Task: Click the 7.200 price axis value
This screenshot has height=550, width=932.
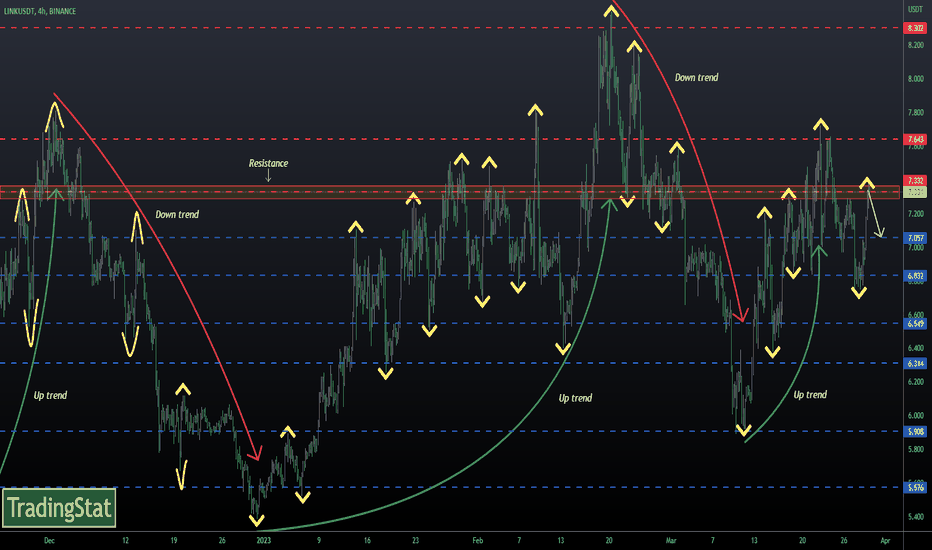Action: pyautogui.click(x=915, y=213)
